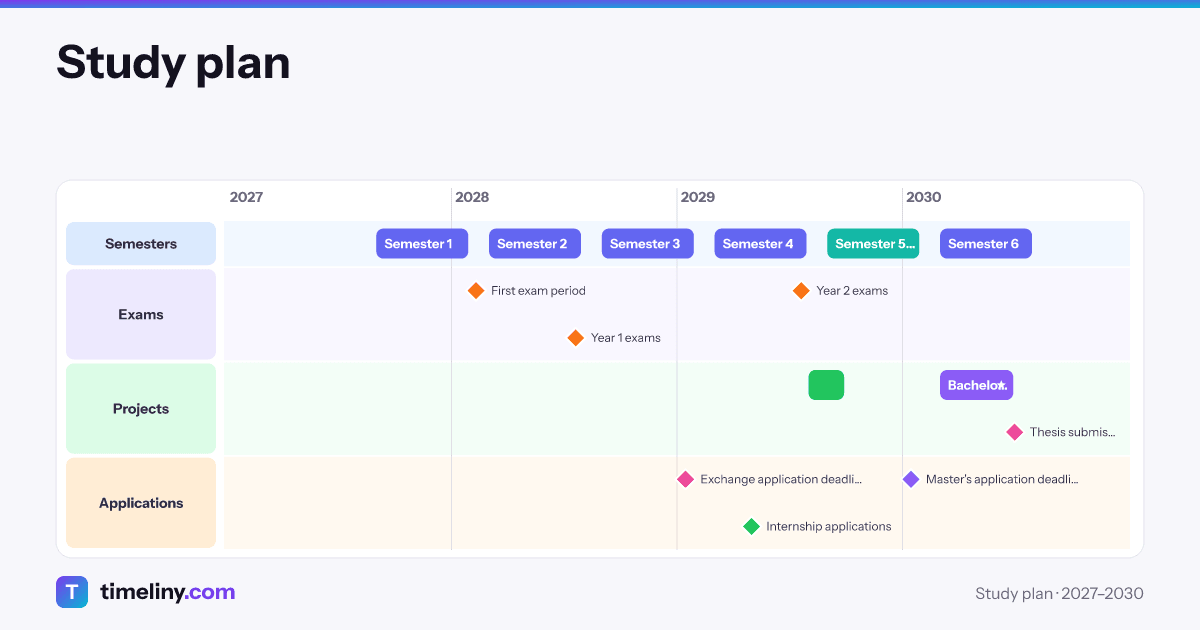Click the "Study plan · 2027–2030" footer caption
The width and height of the screenshot is (1200, 630).
(1059, 594)
